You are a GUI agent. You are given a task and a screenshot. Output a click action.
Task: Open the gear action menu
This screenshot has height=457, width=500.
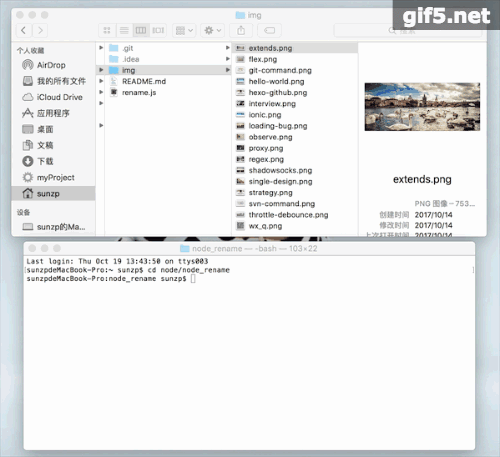click(213, 30)
